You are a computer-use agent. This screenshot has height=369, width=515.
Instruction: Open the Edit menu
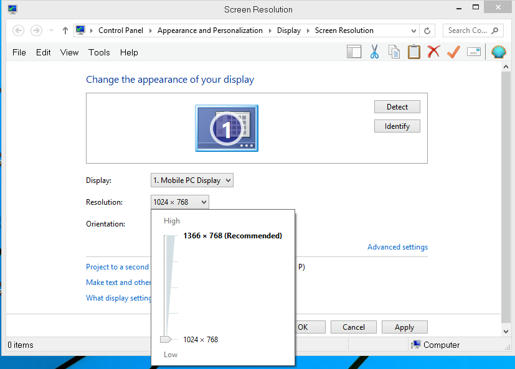pyautogui.click(x=43, y=52)
